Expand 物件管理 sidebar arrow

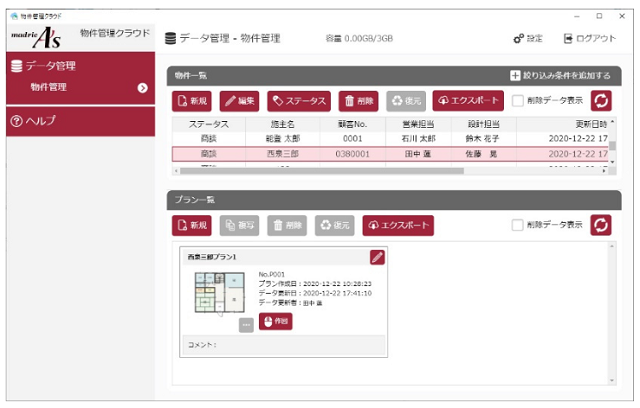click(x=142, y=88)
